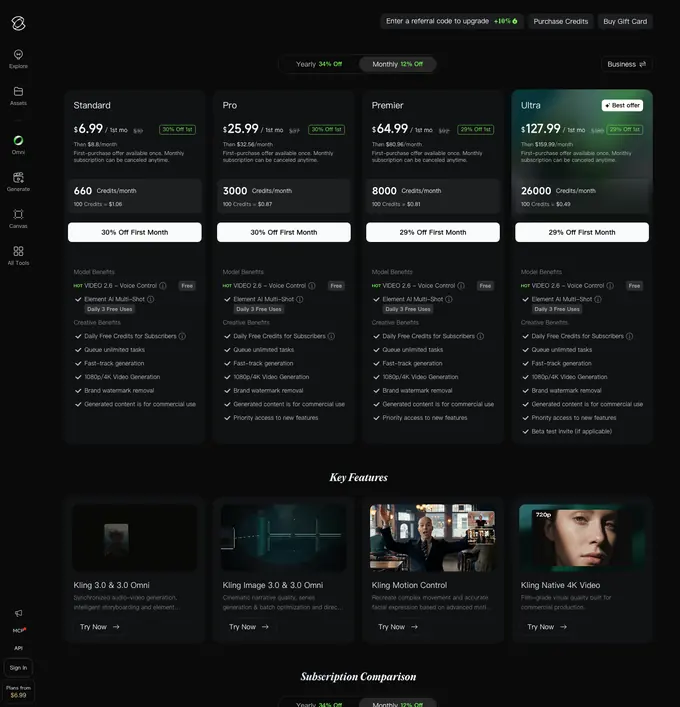The image size is (680, 707).
Task: Click Standard plan title
Action: pos(92,105)
